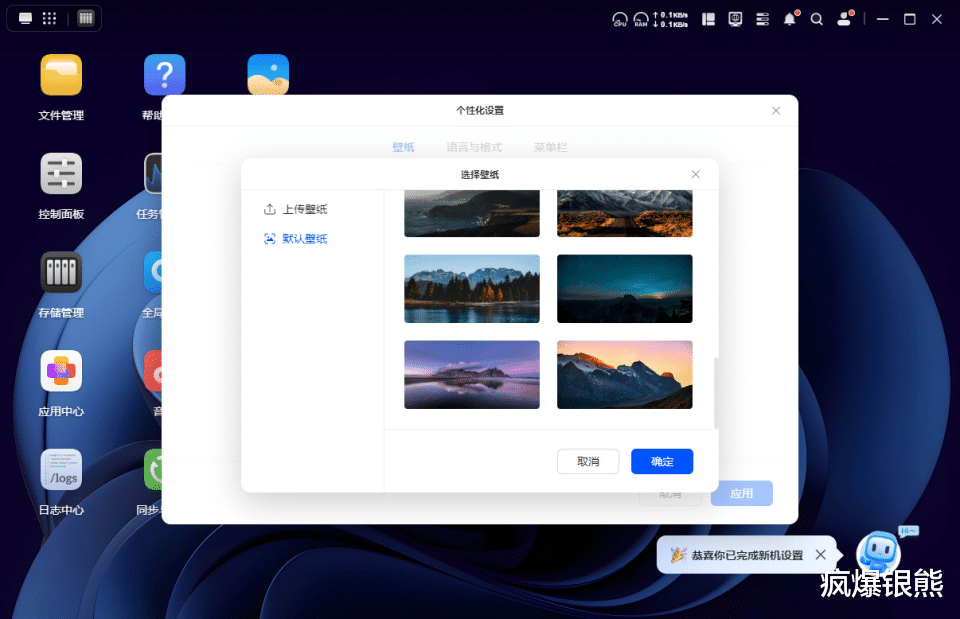Confirm wallpaper with 确定 button
The width and height of the screenshot is (960, 619).
point(662,462)
